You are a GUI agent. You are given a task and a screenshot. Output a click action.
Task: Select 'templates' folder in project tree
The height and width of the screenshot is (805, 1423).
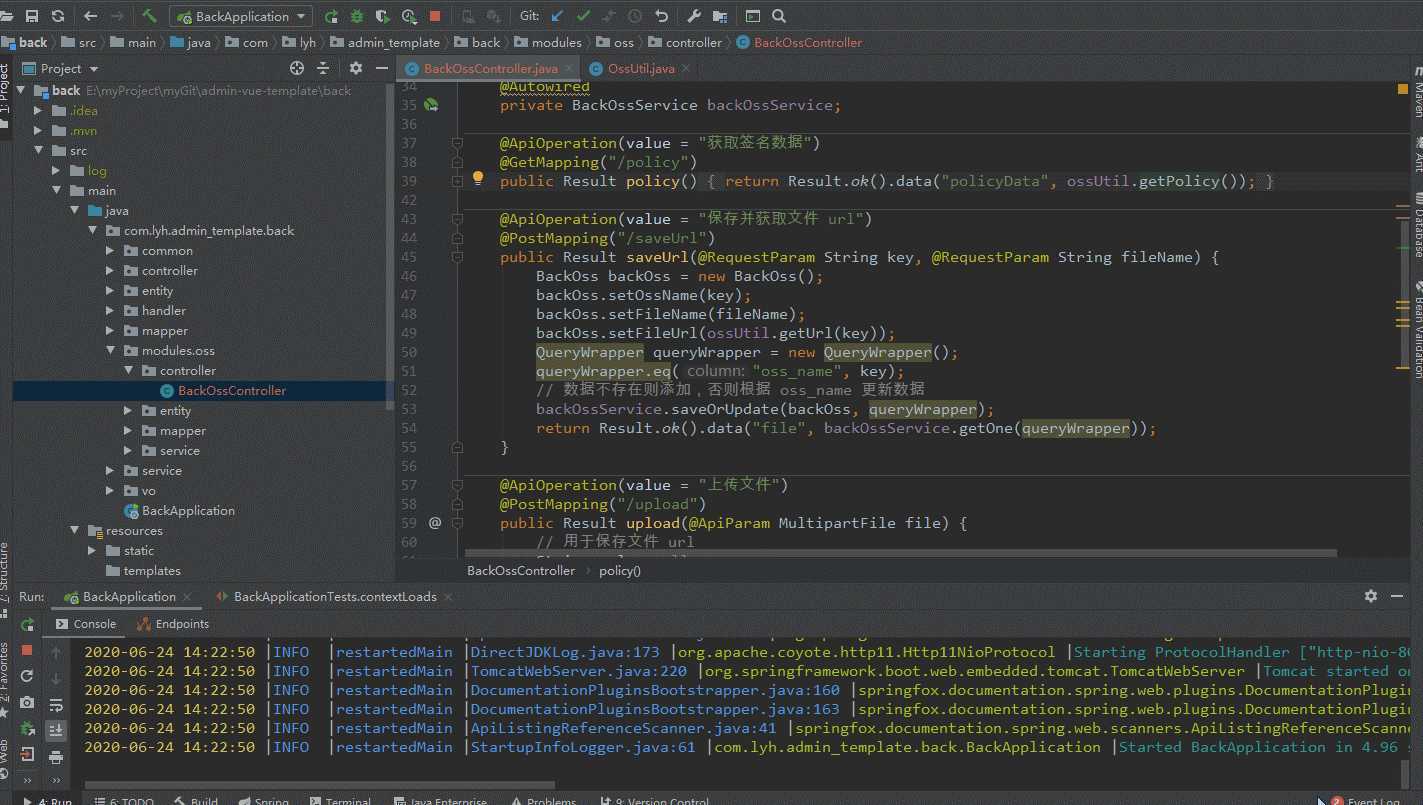pyautogui.click(x=143, y=571)
